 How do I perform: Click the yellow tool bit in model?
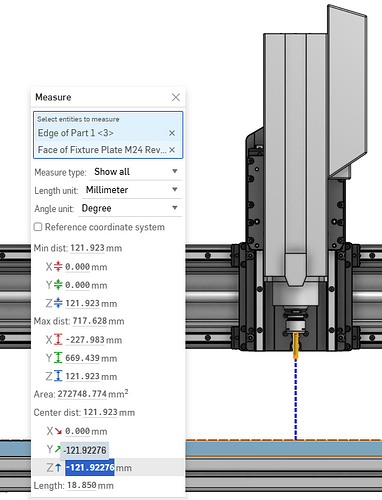click(x=296, y=345)
